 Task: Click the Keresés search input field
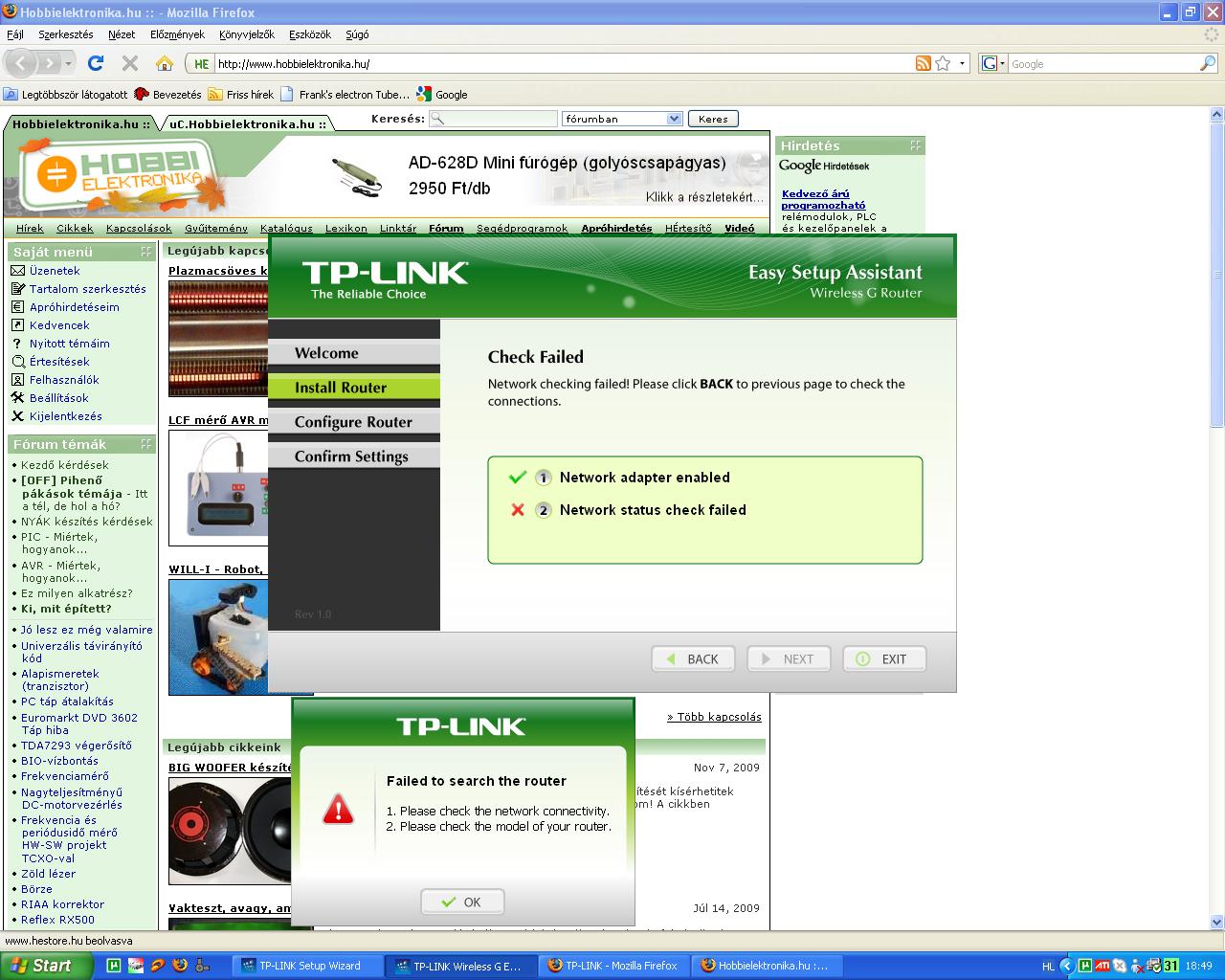point(494,119)
